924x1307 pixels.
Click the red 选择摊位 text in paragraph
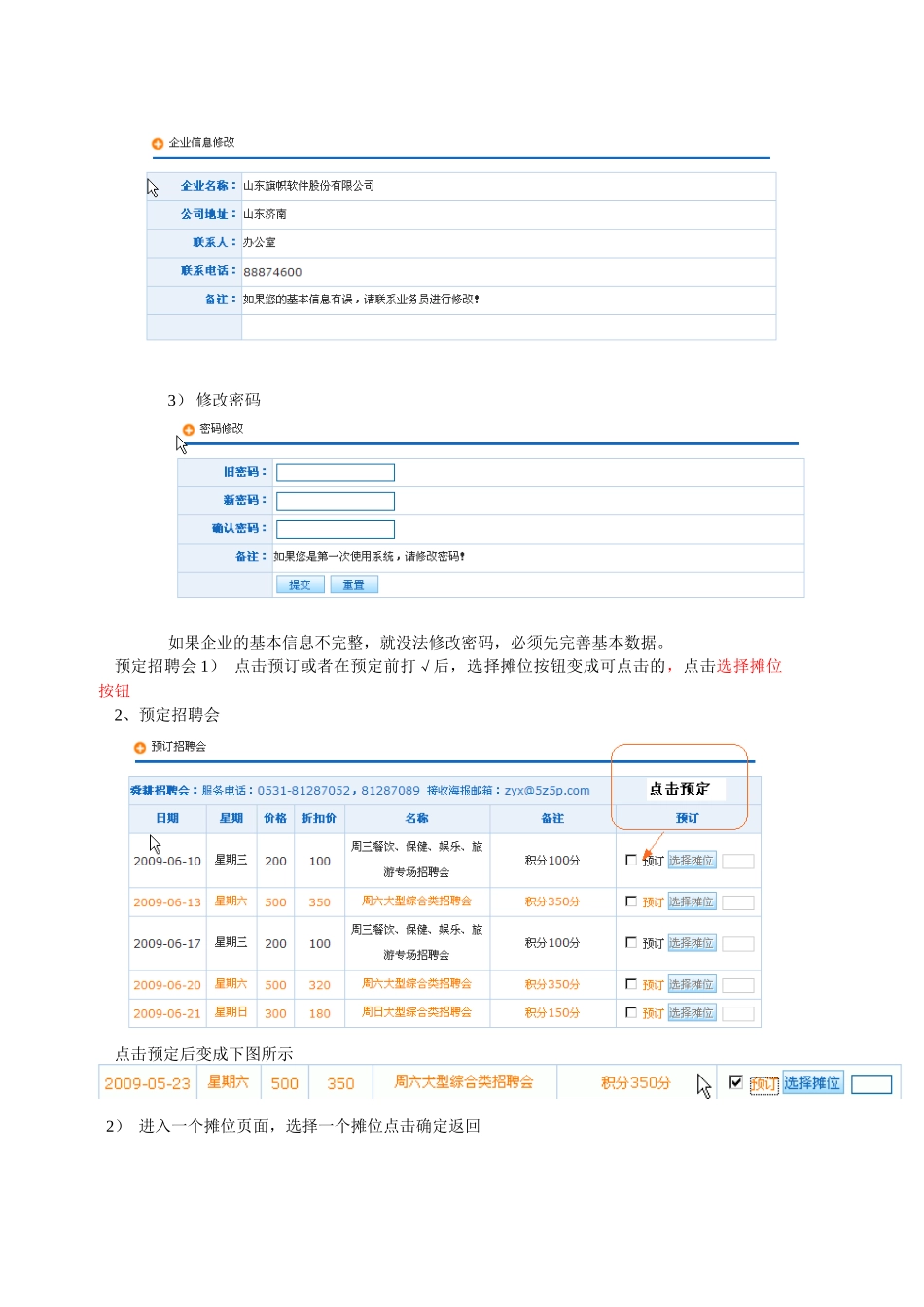[749, 667]
